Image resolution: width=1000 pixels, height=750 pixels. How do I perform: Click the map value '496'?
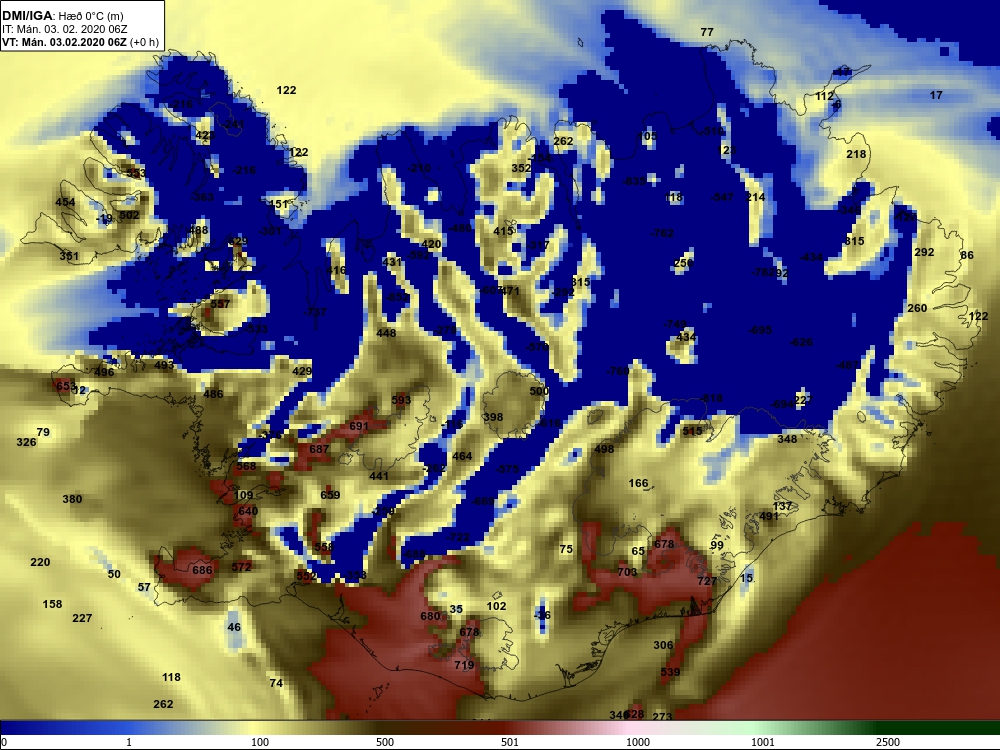pos(104,372)
